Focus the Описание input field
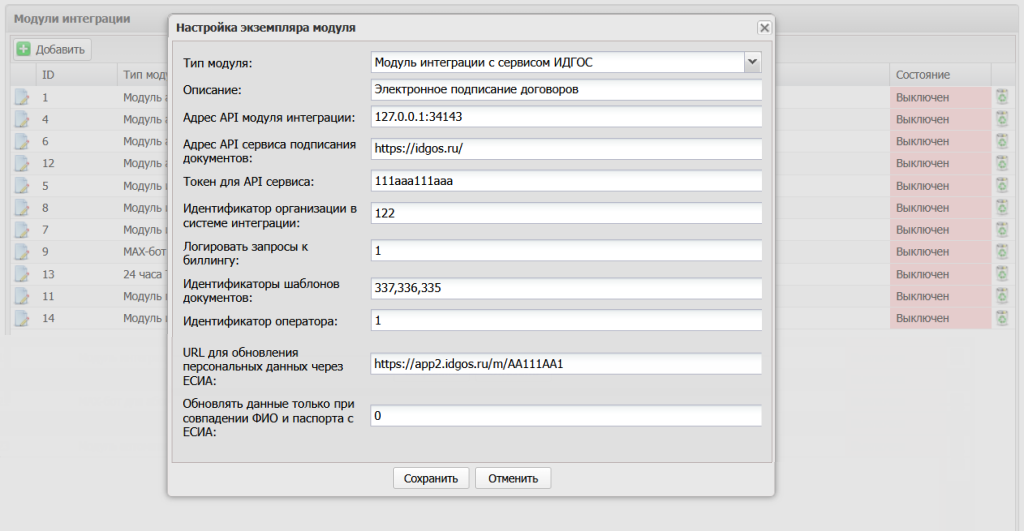Screen dimensions: 1024x531 pos(566,89)
